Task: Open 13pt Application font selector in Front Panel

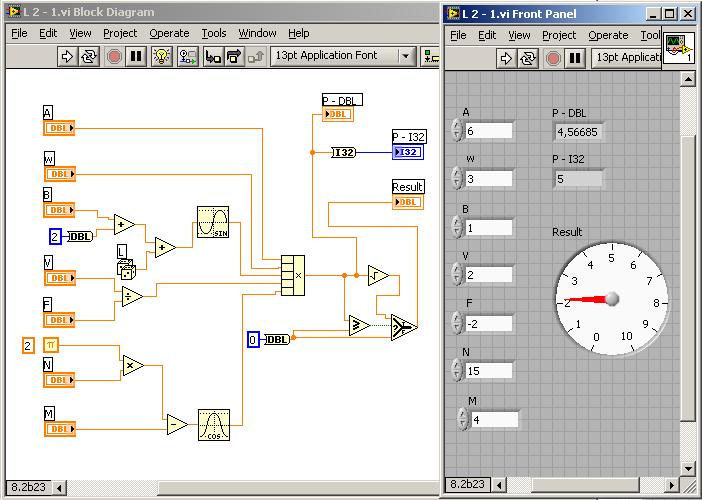Action: pos(627,58)
